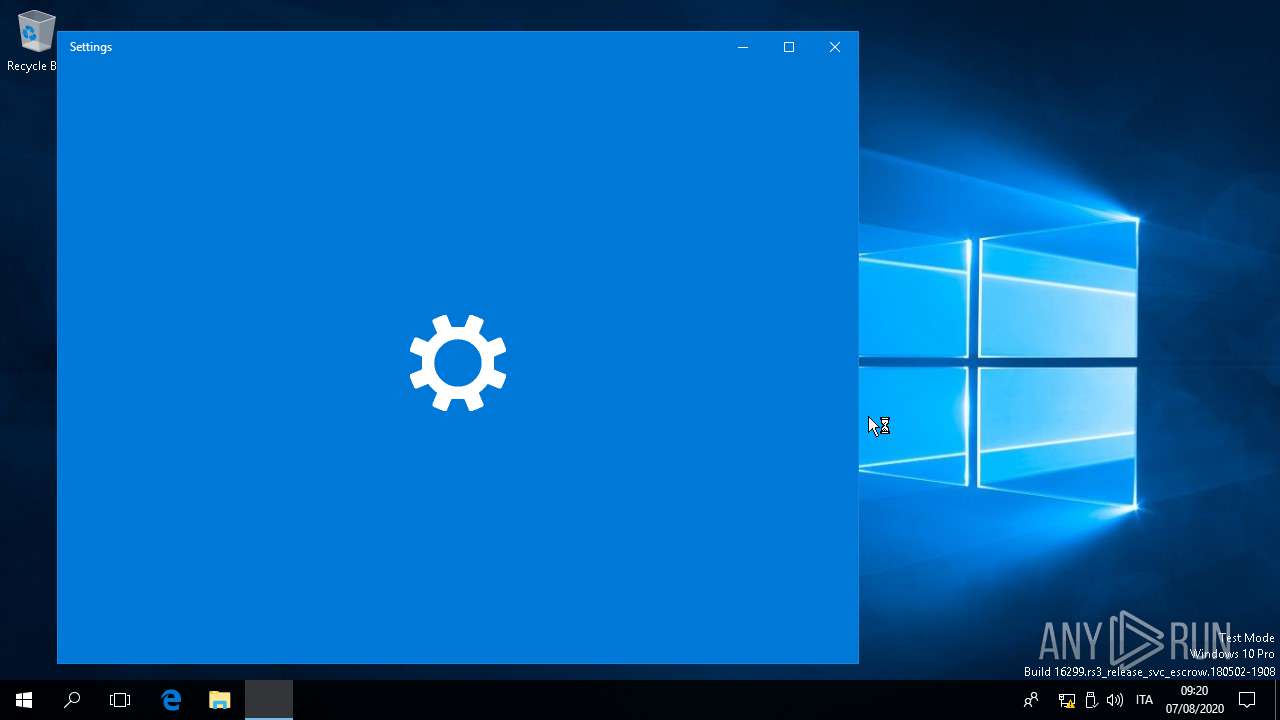Viewport: 1280px width, 720px height.
Task: Switch the ITA input language indicator
Action: [x=1144, y=700]
